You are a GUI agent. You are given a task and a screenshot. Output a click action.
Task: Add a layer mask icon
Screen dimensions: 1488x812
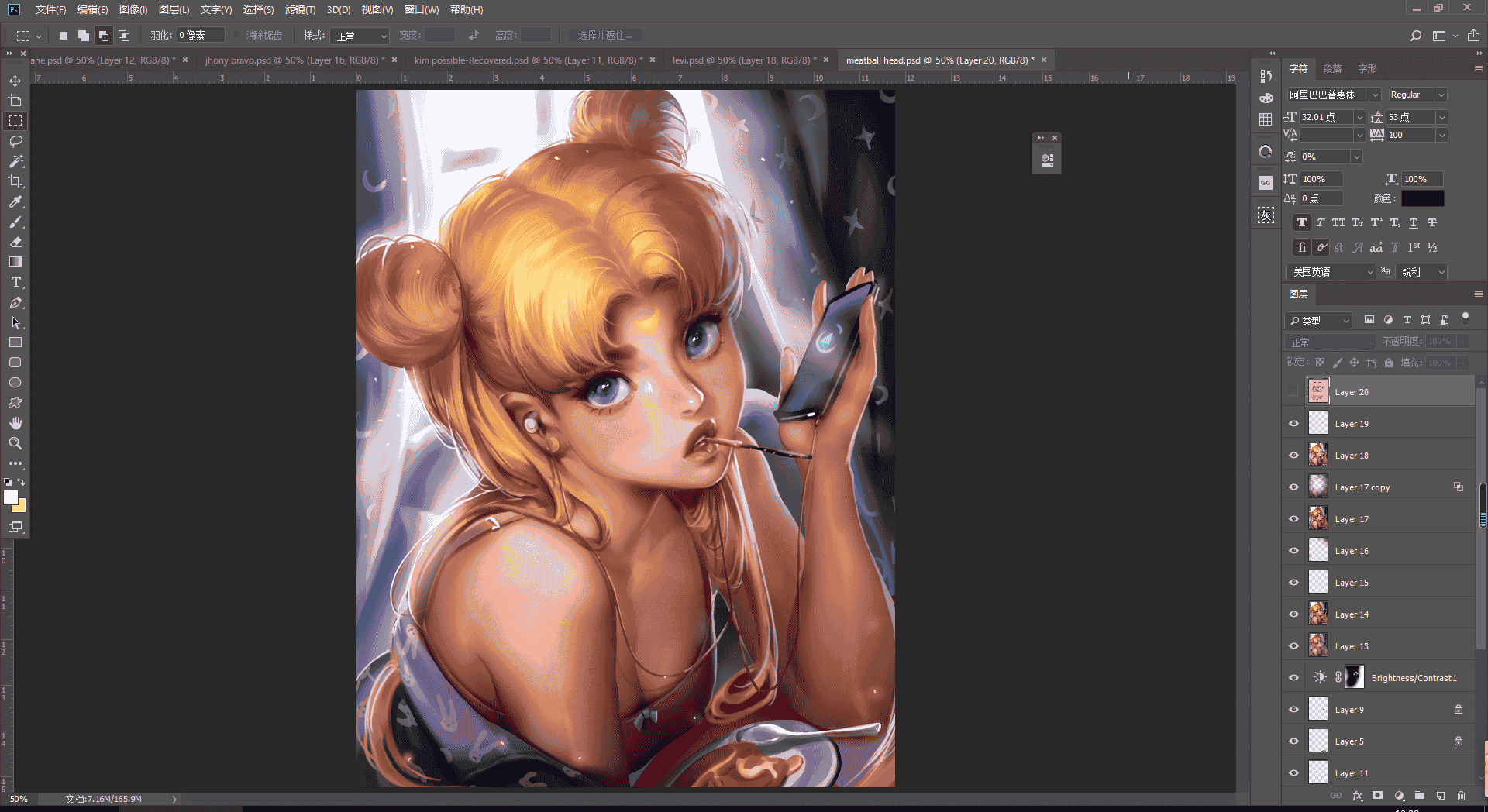(1377, 796)
